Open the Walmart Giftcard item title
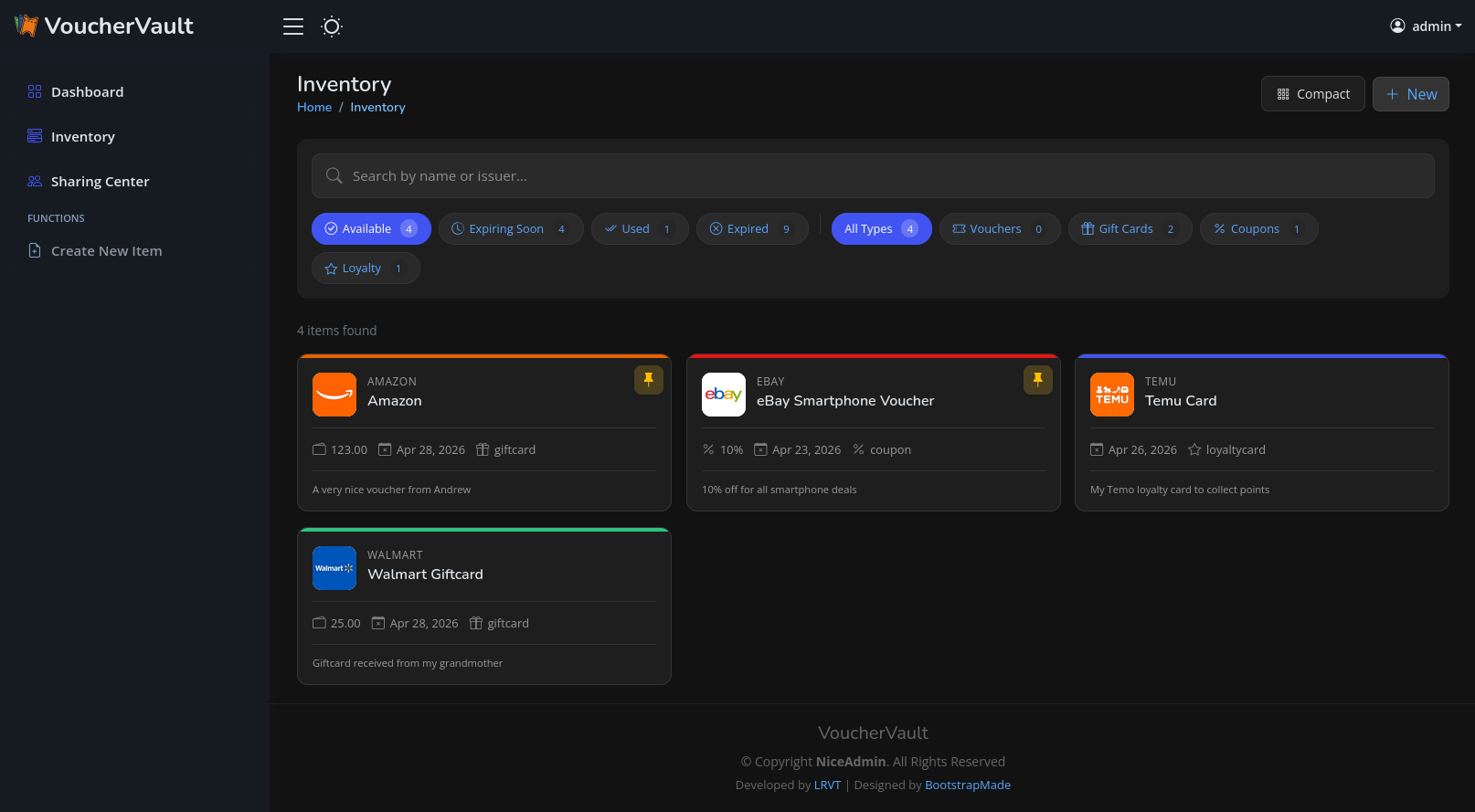Image resolution: width=1475 pixels, height=812 pixels. point(425,575)
